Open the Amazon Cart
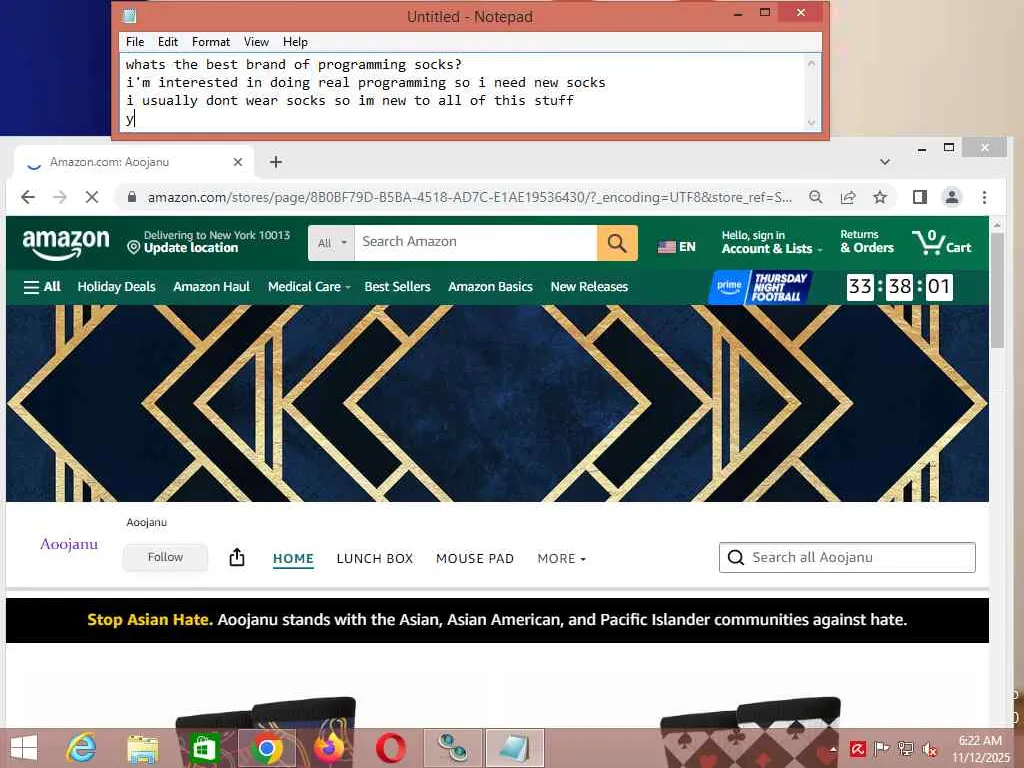The image size is (1024, 768). (x=942, y=242)
